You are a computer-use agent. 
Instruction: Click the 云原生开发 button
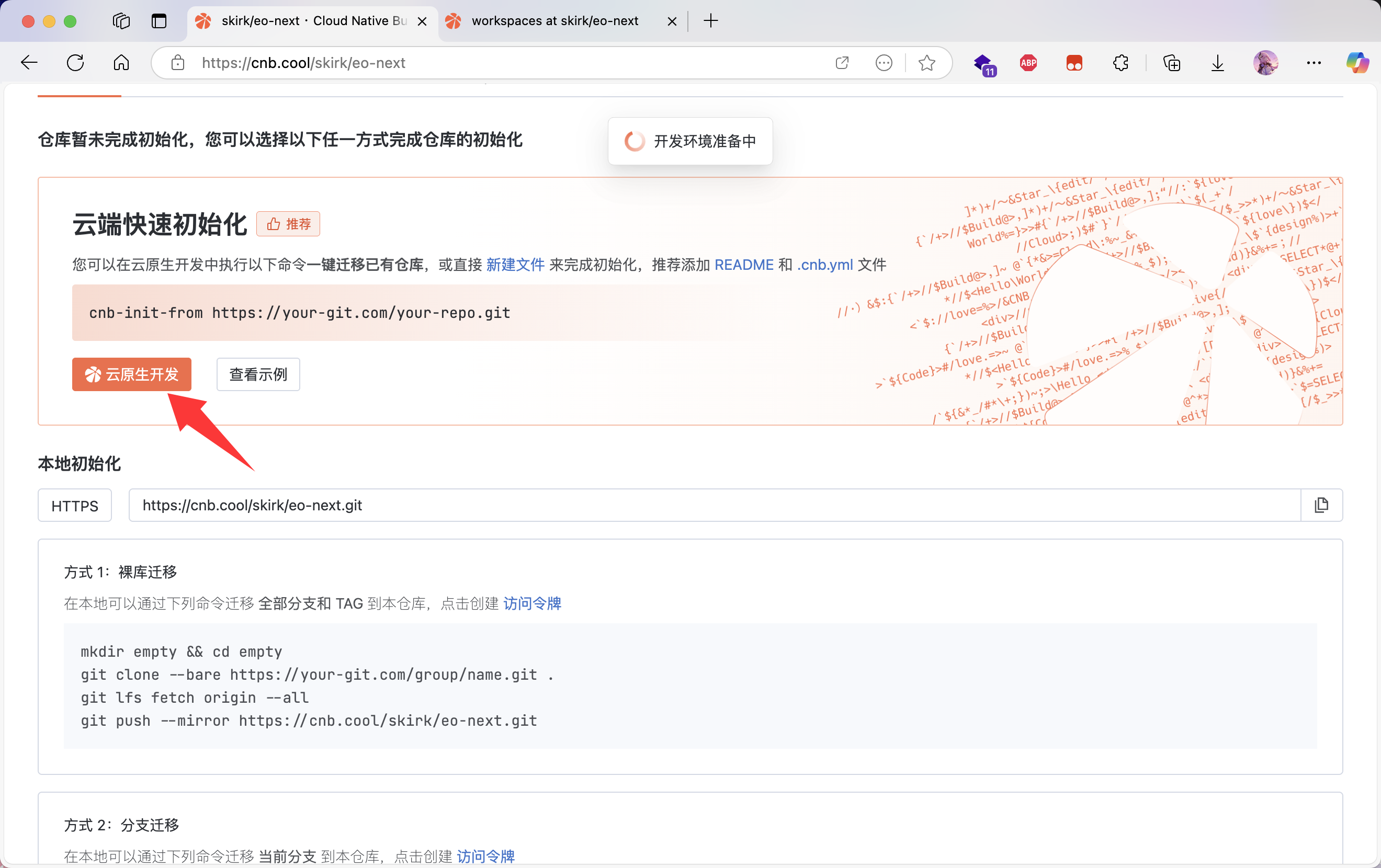[x=132, y=374]
